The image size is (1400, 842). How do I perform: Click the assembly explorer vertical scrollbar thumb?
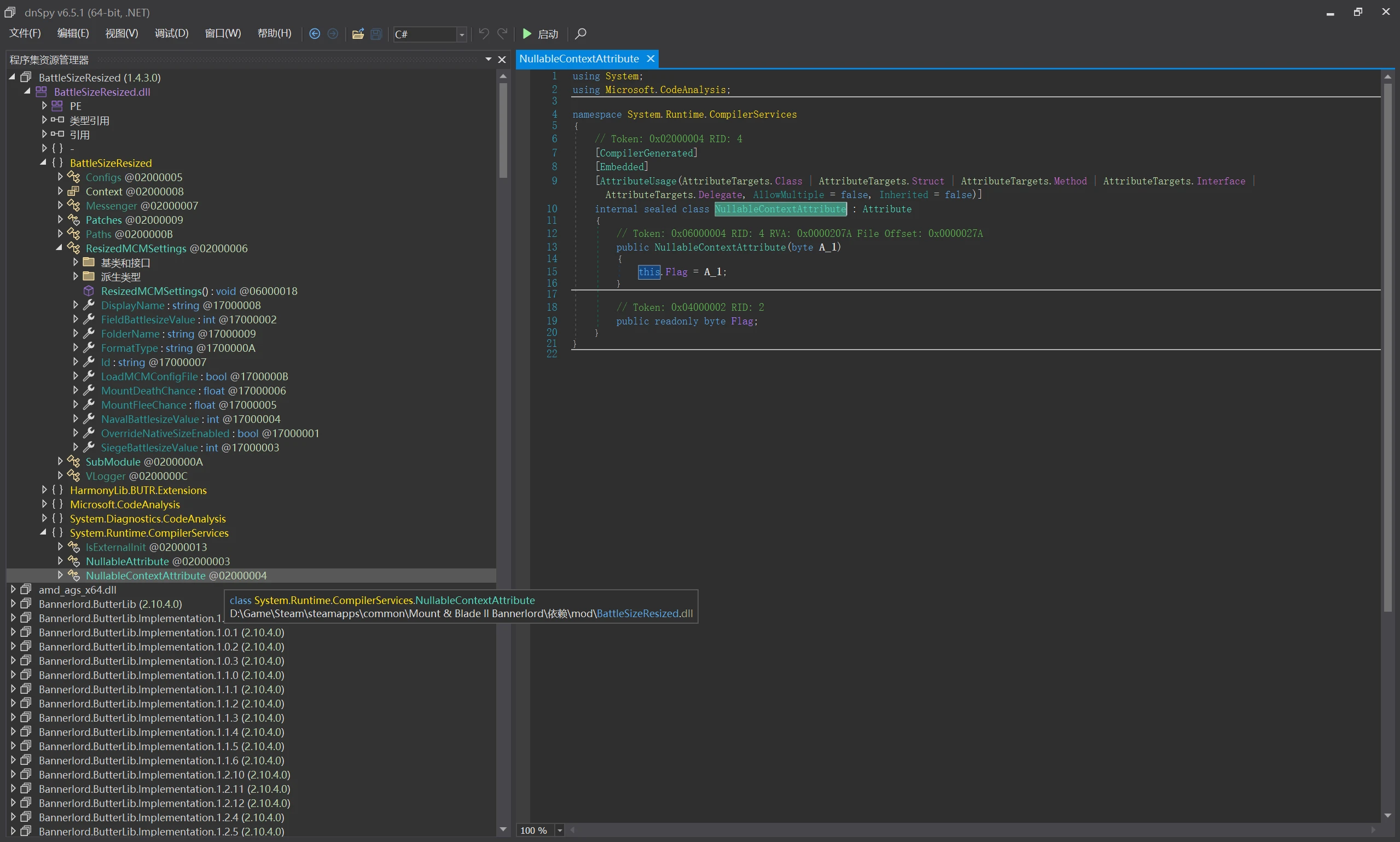tap(503, 131)
